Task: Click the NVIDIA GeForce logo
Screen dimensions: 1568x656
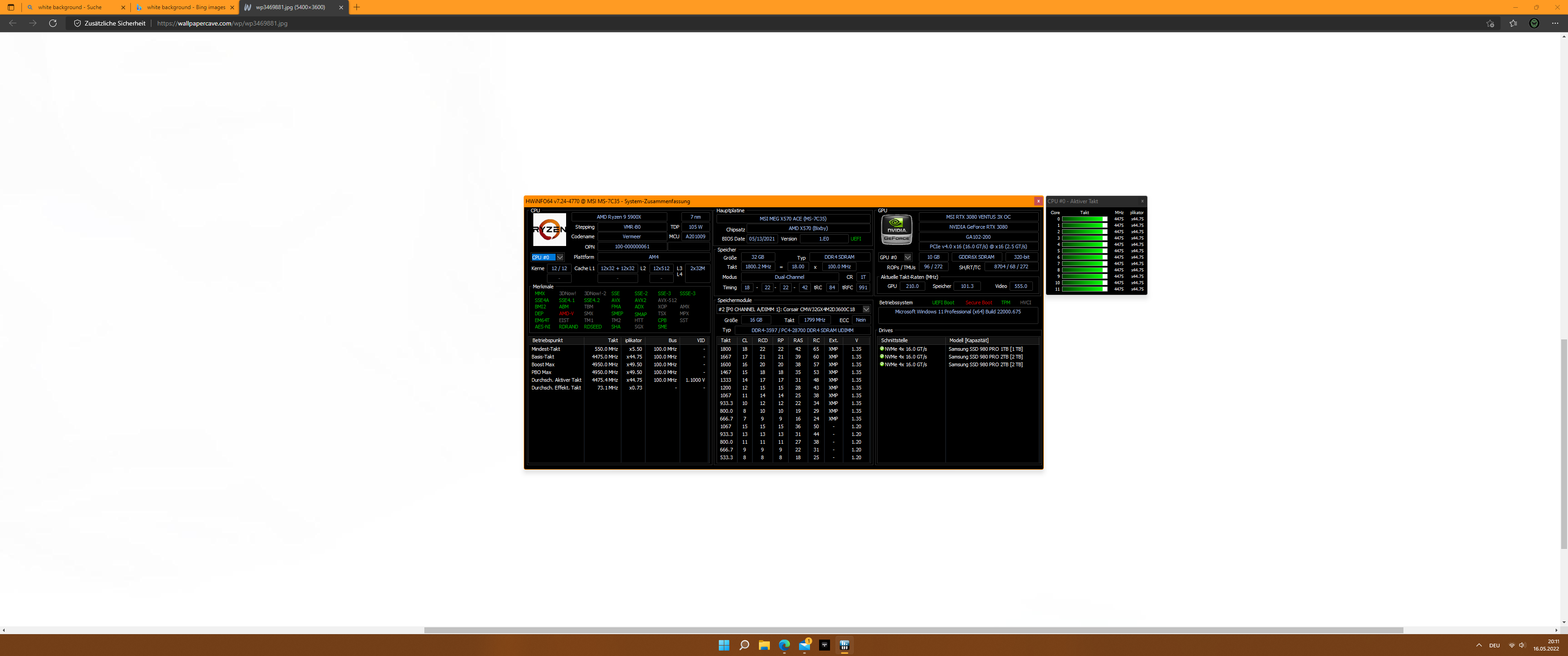Action: 897,230
